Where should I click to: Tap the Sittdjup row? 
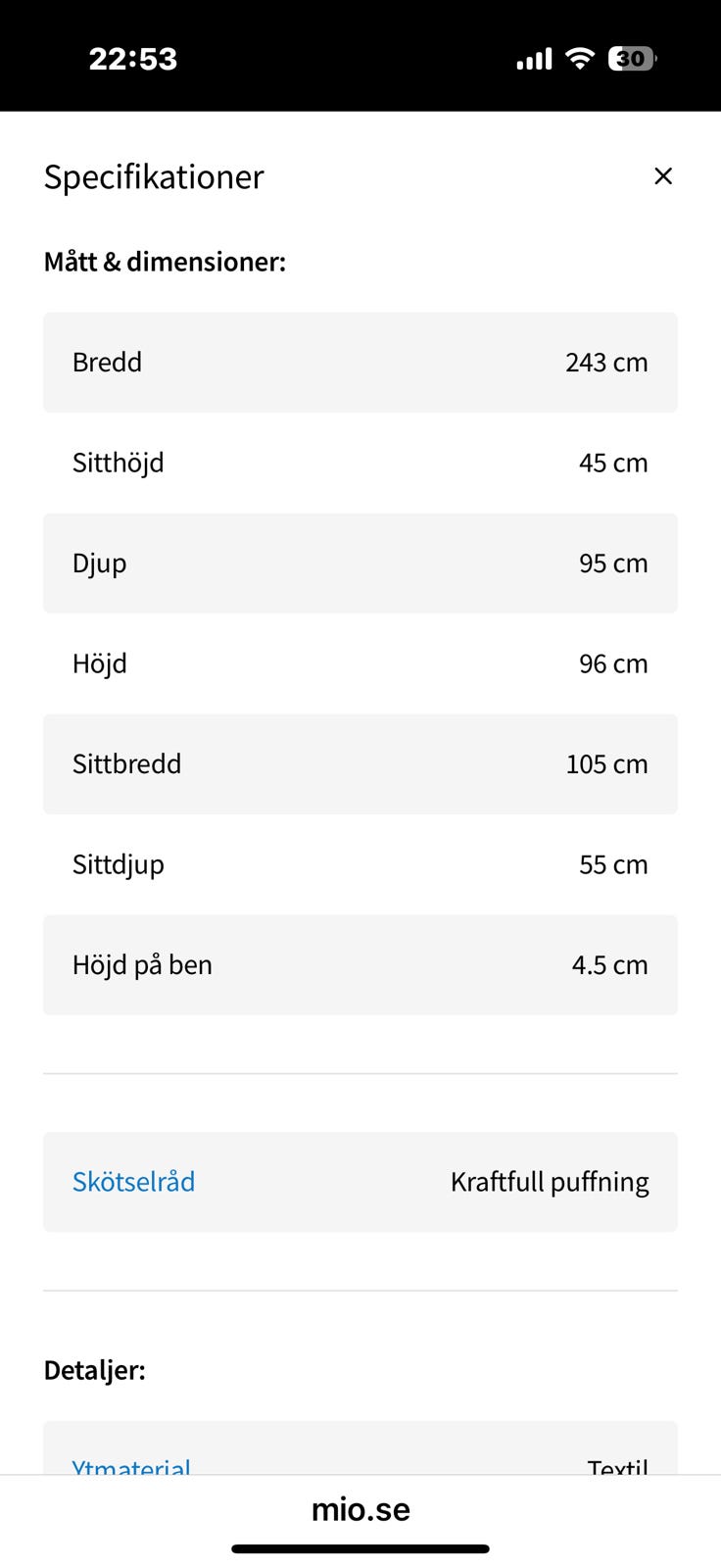[360, 864]
